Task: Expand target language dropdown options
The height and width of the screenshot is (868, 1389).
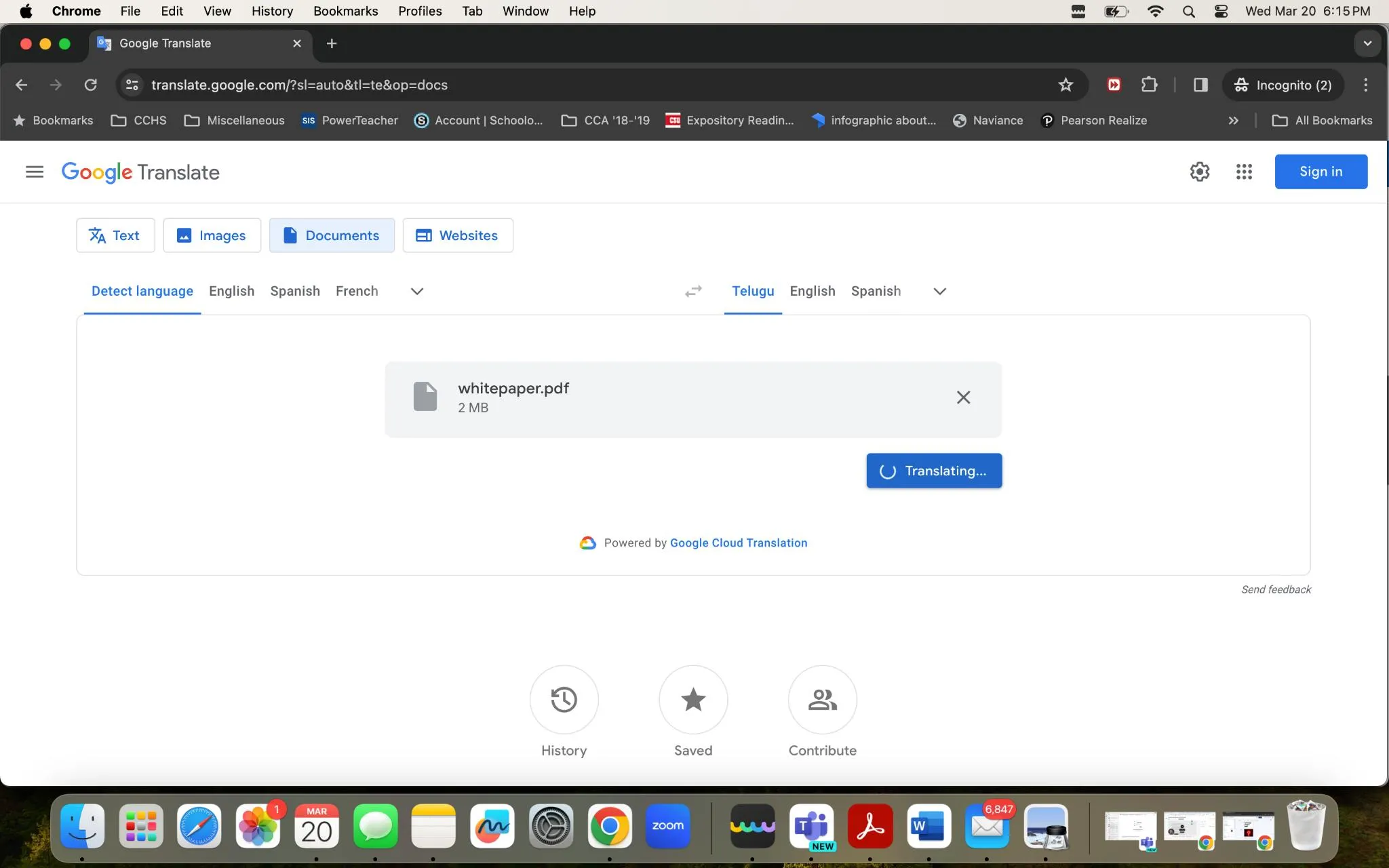Action: [938, 291]
